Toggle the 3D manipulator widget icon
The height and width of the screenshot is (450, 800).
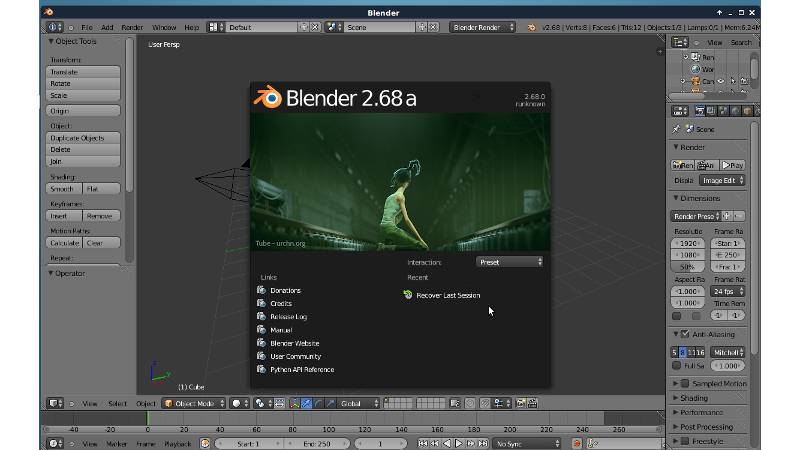tap(294, 403)
